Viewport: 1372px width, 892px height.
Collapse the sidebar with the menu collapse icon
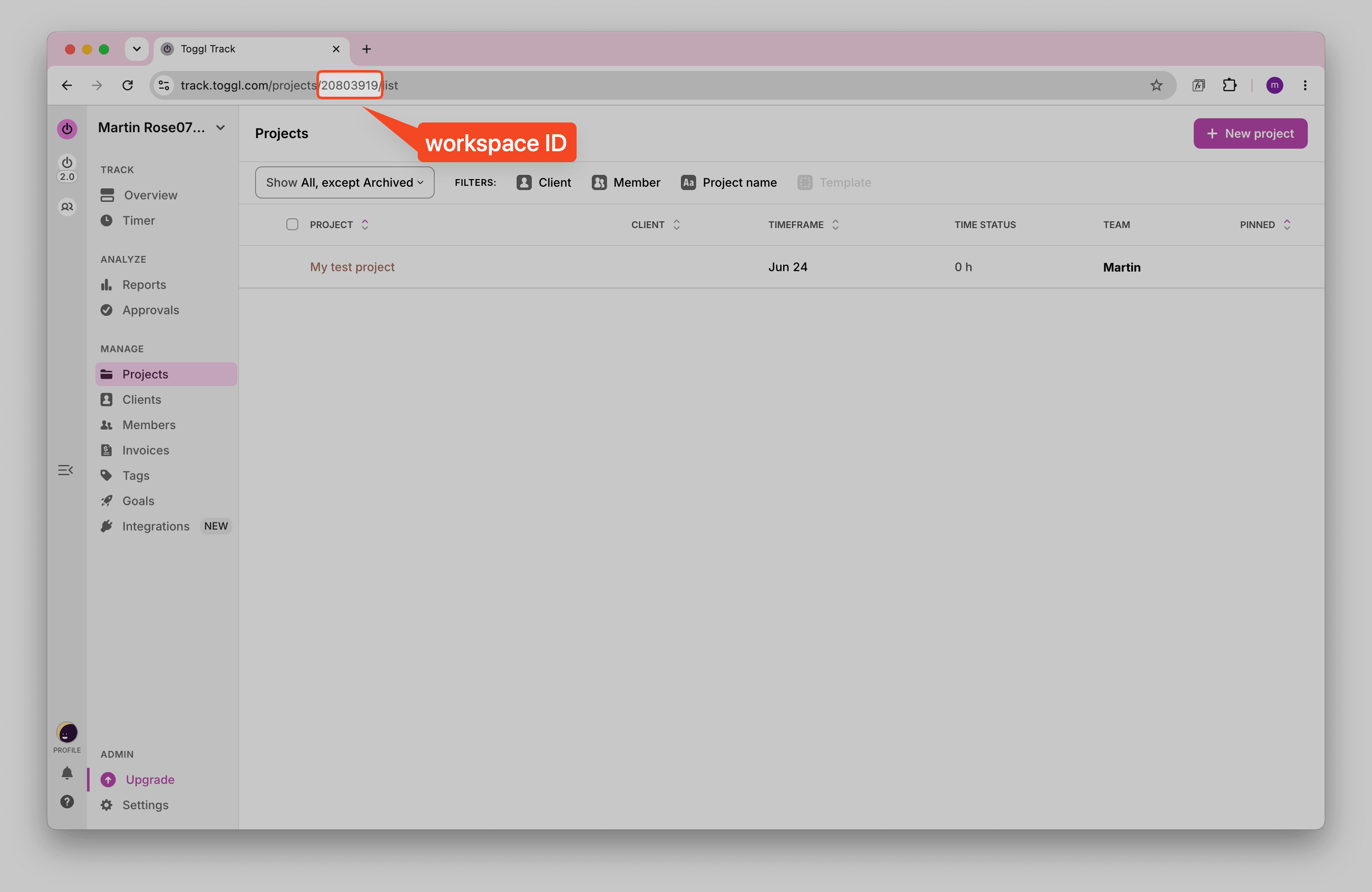(x=66, y=470)
